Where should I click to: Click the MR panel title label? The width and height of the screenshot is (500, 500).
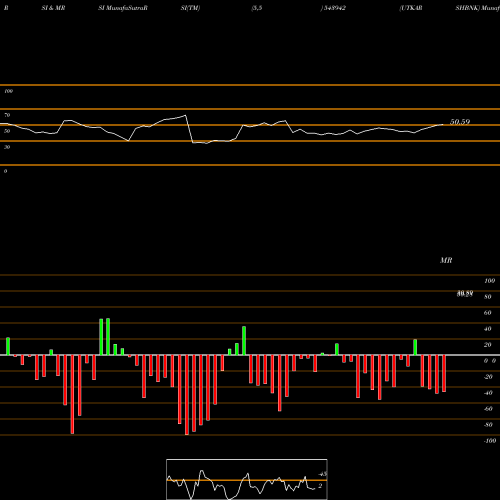point(446,260)
